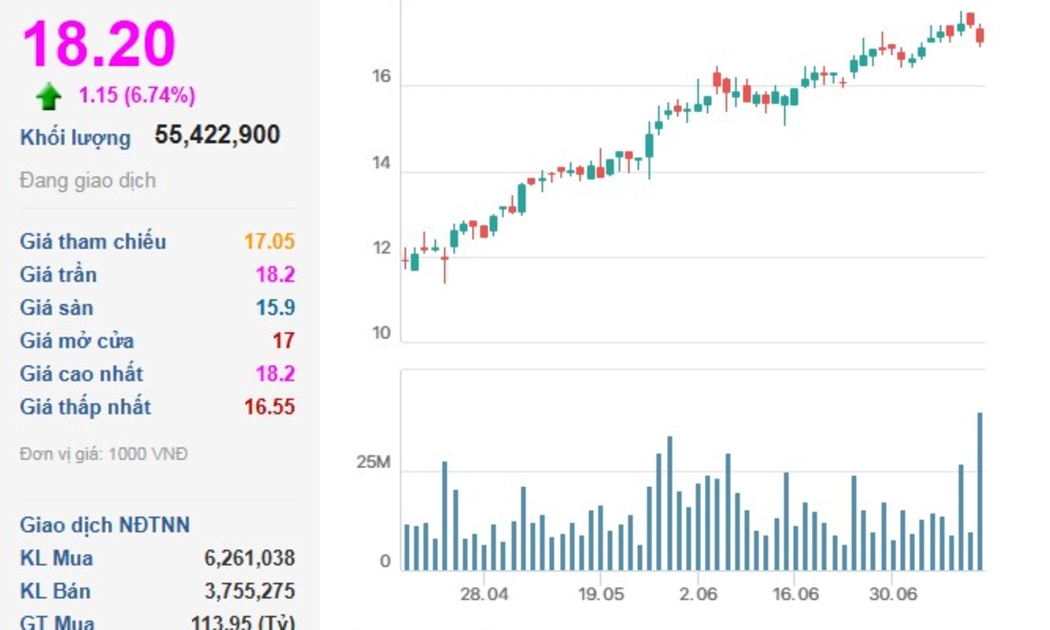Screen dimensions: 1050x630
Task: Click the large 18.20 price figure
Action: click(x=99, y=43)
